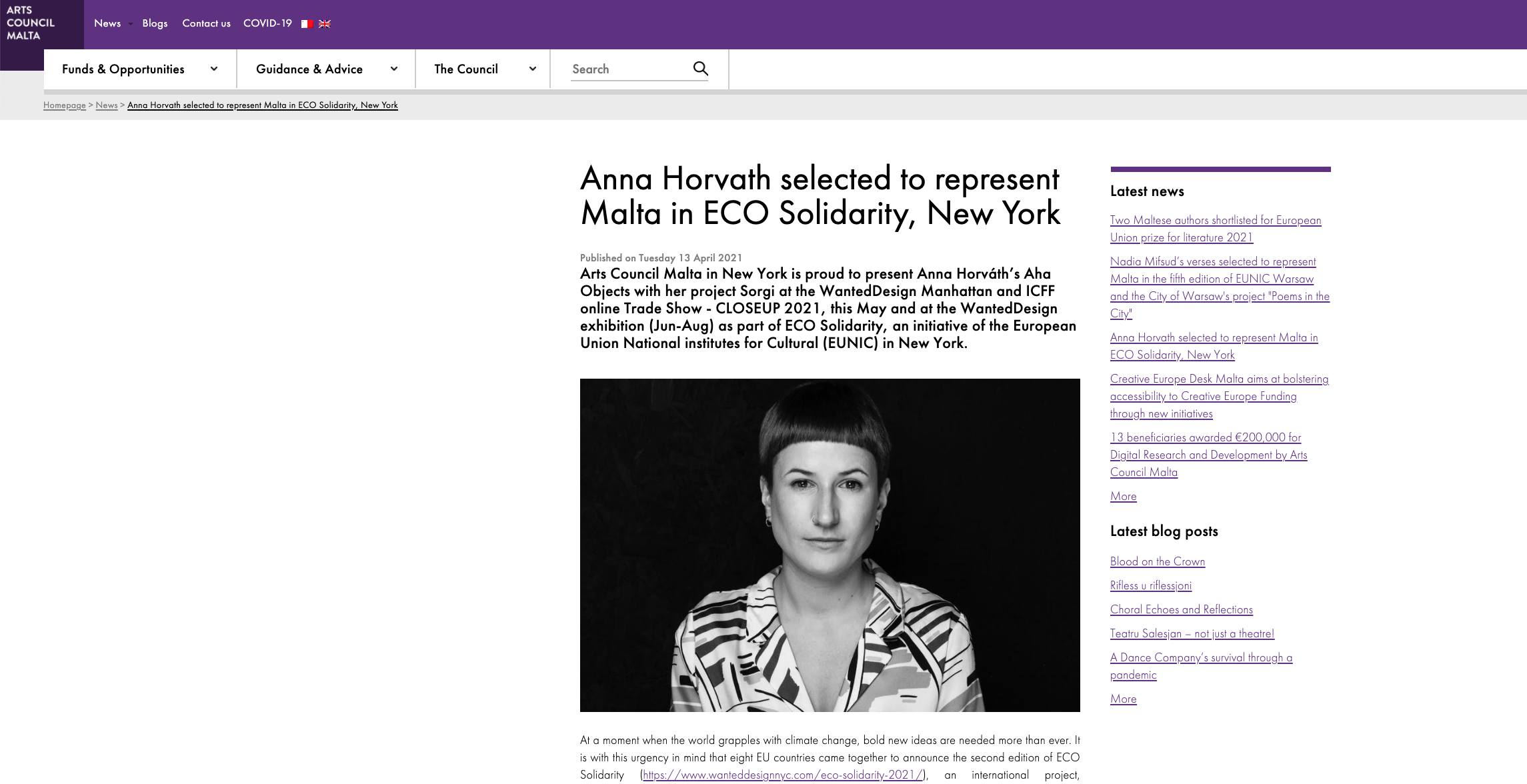1527x784 pixels.
Task: Open the Guidance & Advice menu chevron
Action: coord(394,69)
